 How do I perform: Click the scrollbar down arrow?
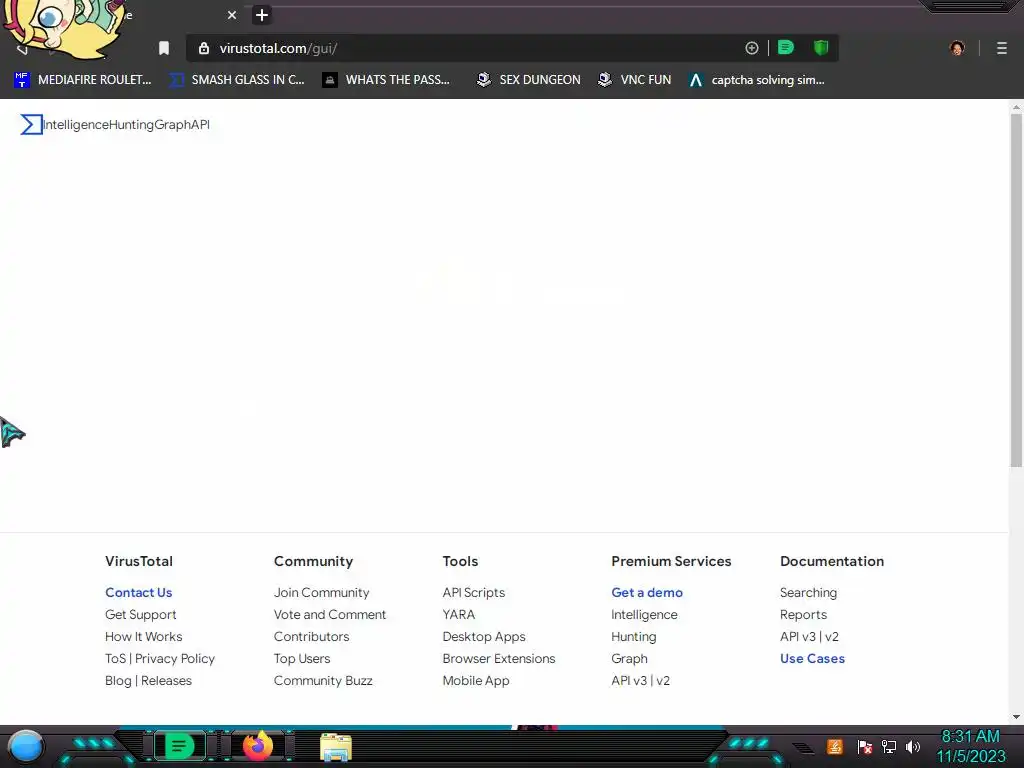pos(1016,716)
